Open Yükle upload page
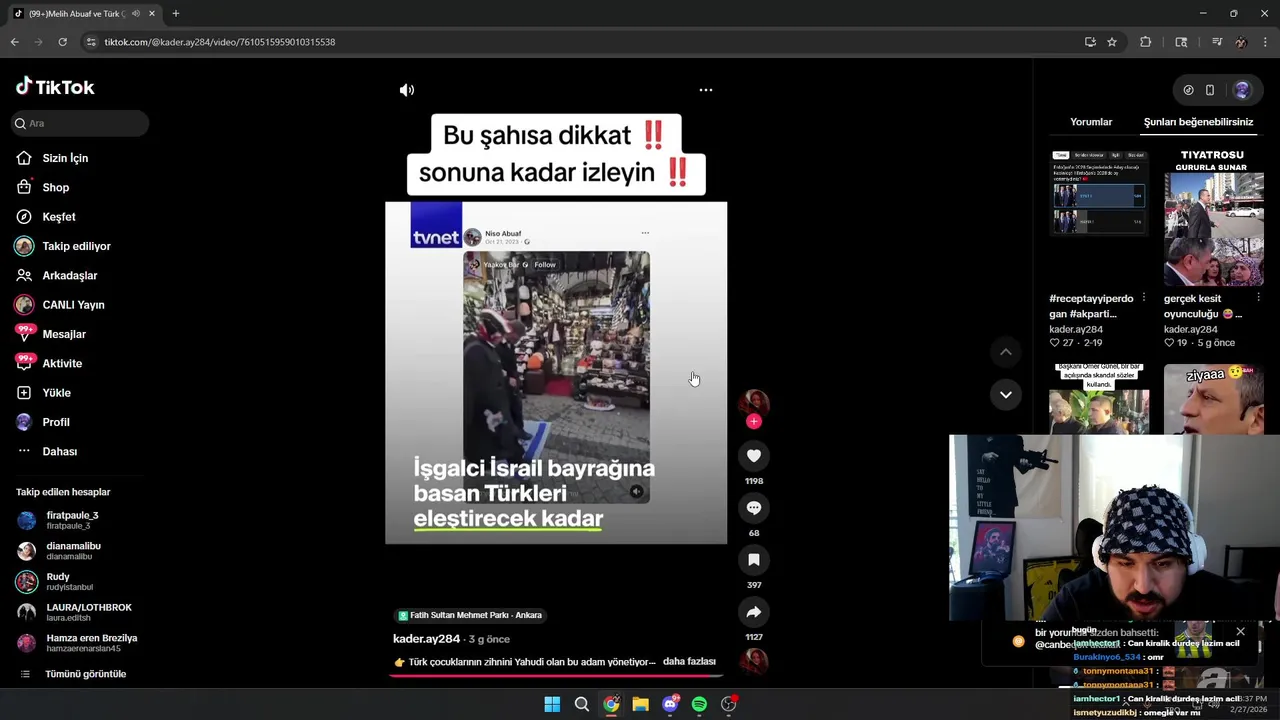Screen dimensions: 1280x720 (57, 393)
